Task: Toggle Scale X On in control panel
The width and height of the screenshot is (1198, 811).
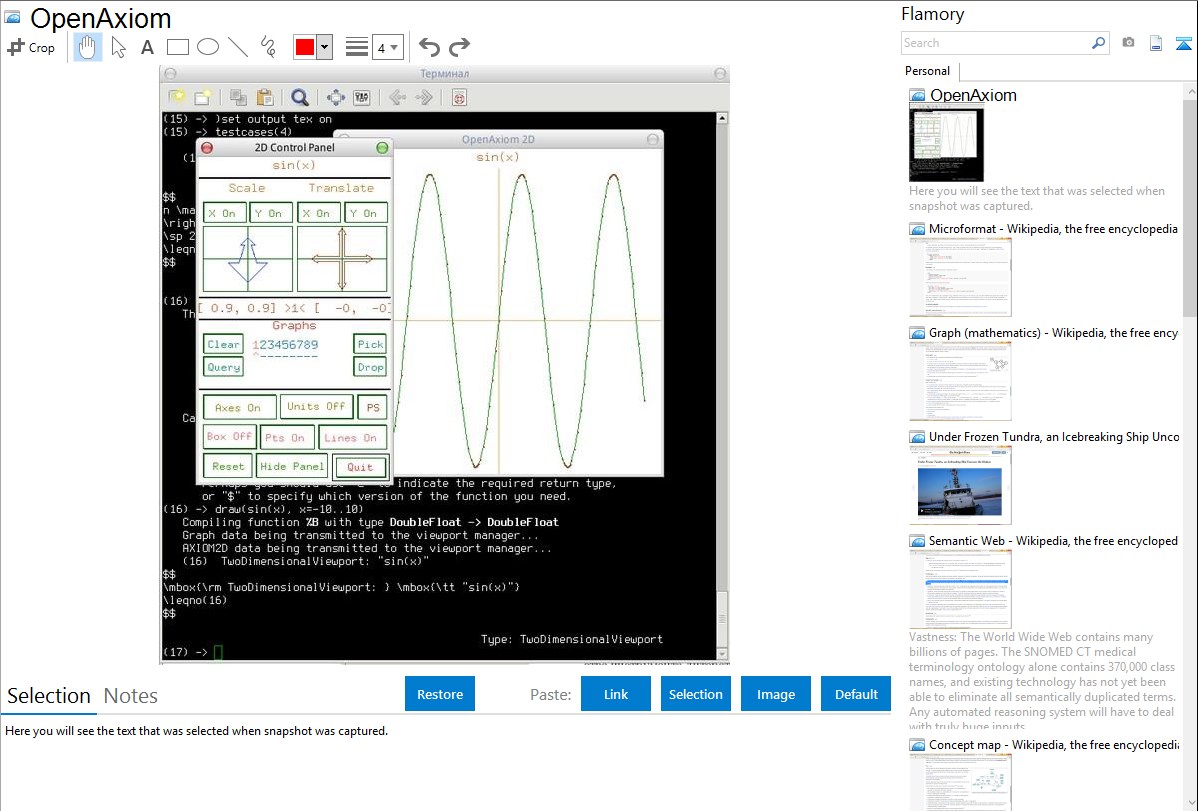Action: [225, 213]
